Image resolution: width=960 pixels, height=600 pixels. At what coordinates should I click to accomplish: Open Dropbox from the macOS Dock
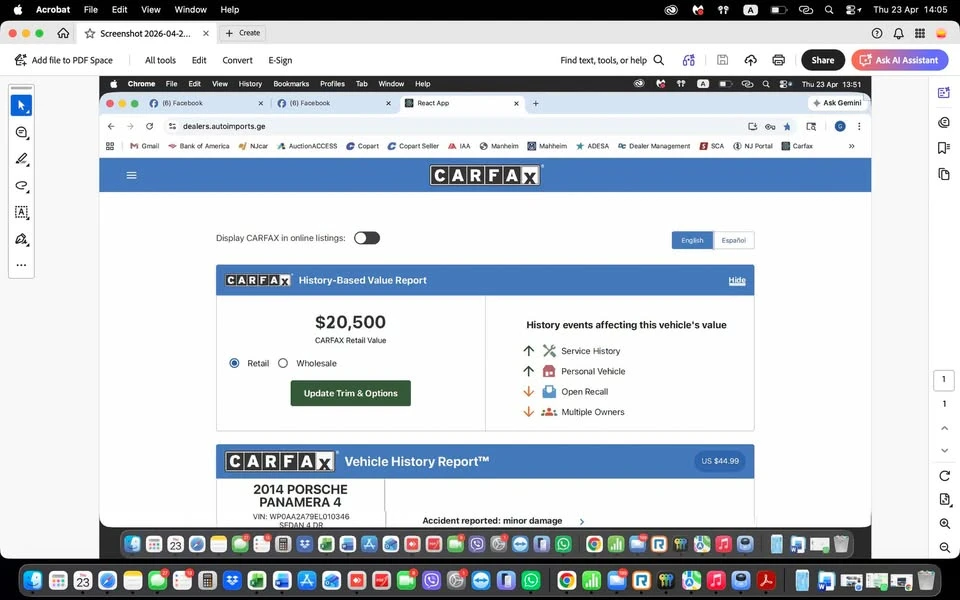232,580
